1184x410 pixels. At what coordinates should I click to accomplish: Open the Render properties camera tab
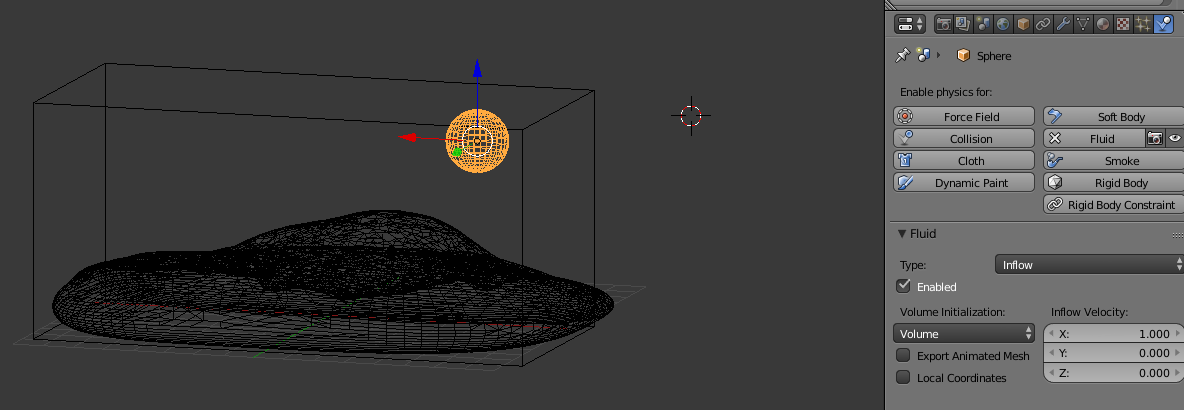point(943,24)
